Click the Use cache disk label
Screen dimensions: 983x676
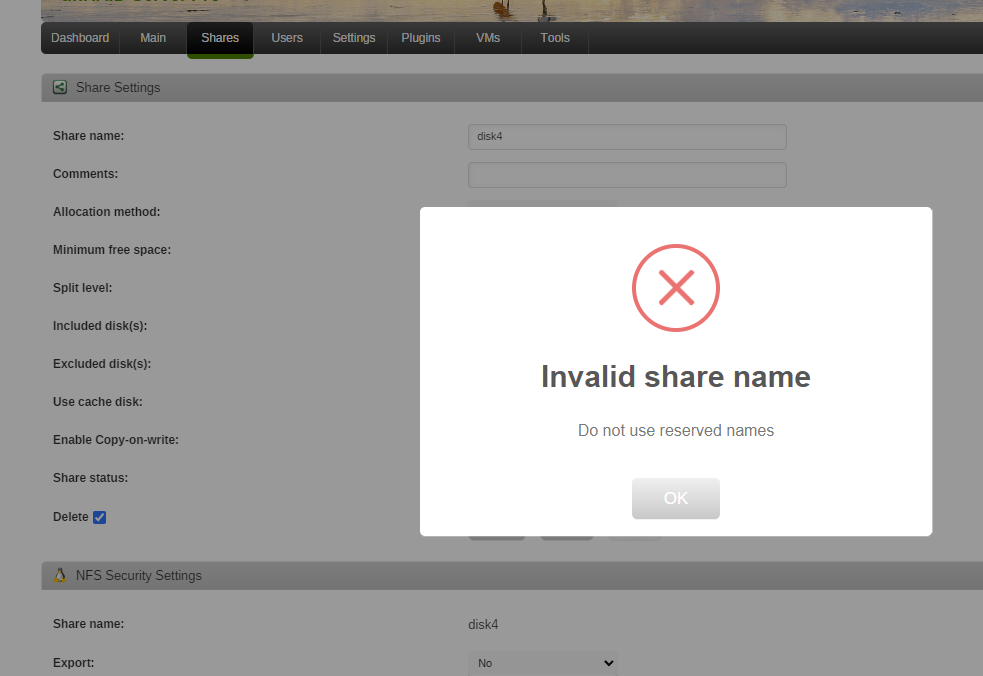pos(97,402)
